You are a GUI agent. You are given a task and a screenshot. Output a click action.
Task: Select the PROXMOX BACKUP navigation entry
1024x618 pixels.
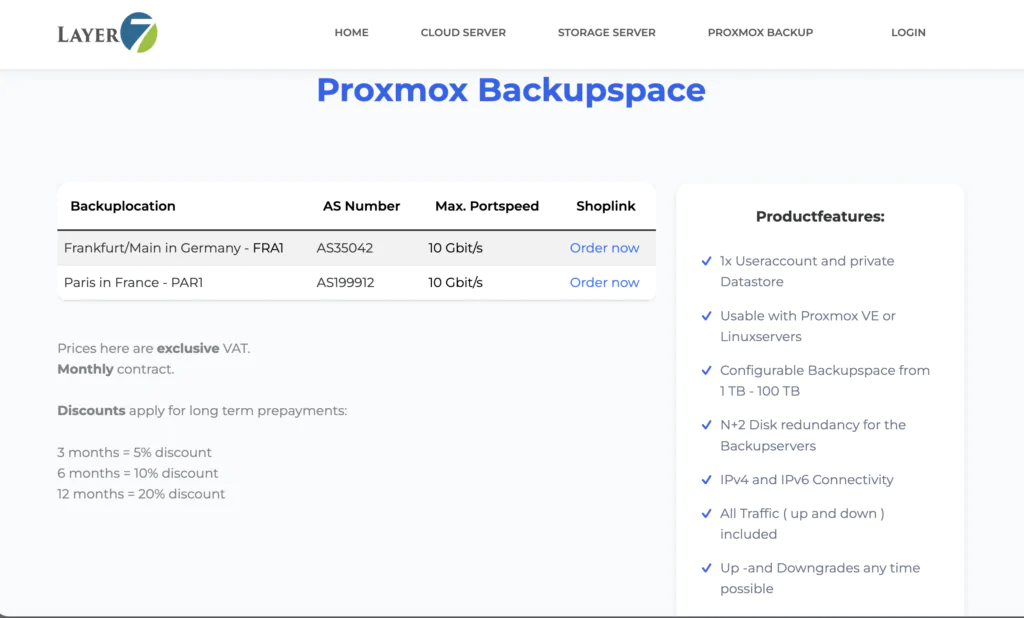(x=760, y=32)
